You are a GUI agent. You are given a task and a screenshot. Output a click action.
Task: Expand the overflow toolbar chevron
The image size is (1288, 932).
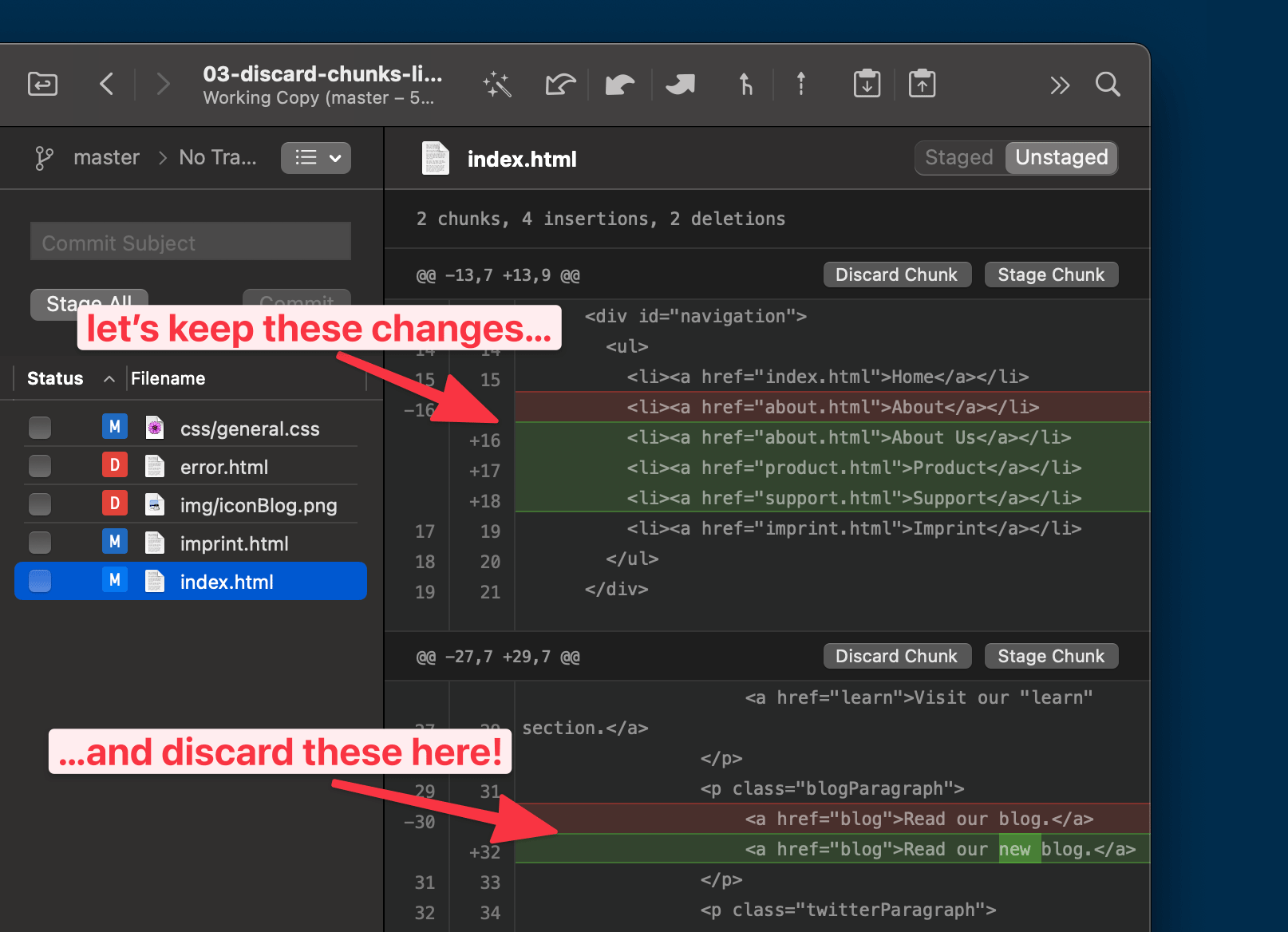pos(1059,84)
